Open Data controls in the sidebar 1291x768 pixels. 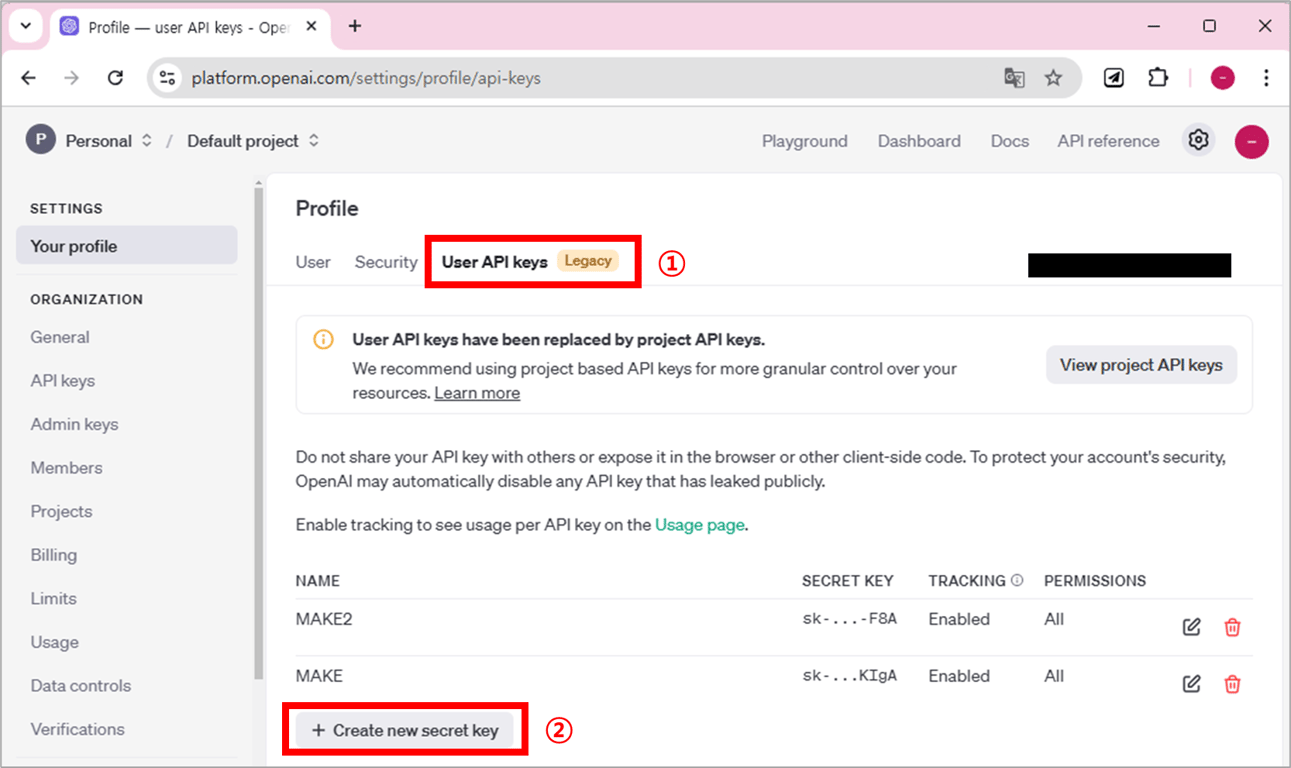coord(80,686)
